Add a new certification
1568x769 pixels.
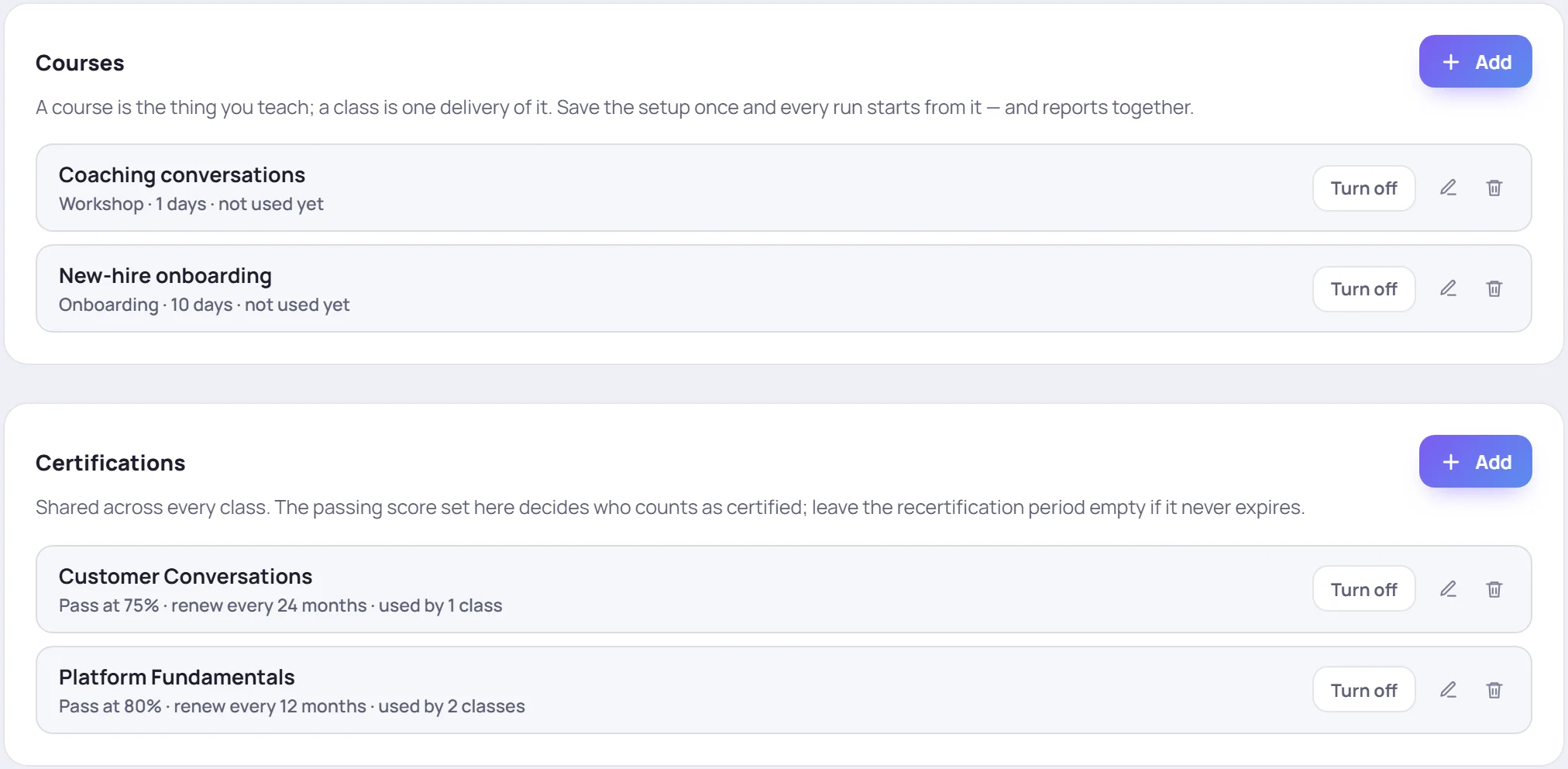pos(1475,461)
